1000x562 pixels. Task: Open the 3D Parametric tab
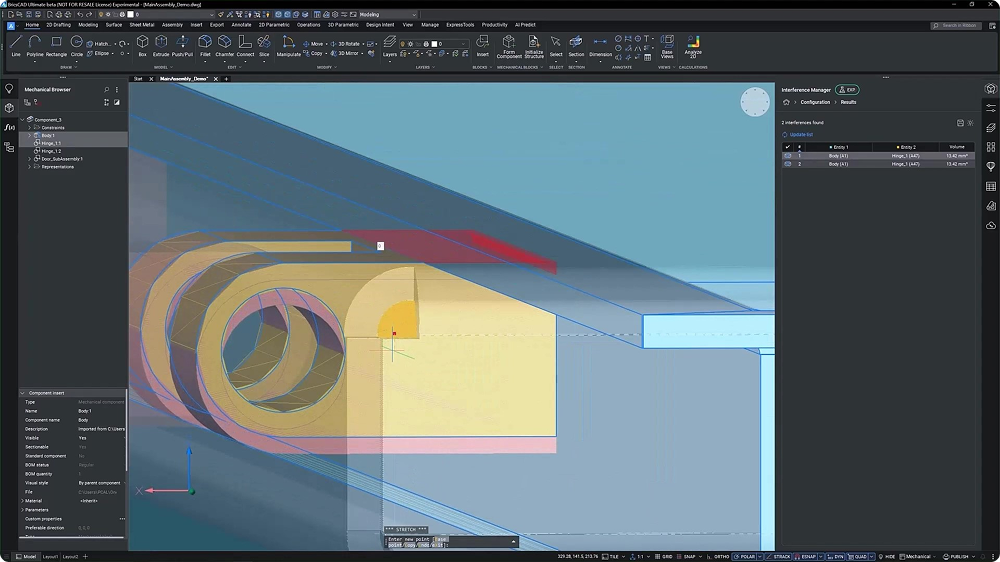[343, 25]
